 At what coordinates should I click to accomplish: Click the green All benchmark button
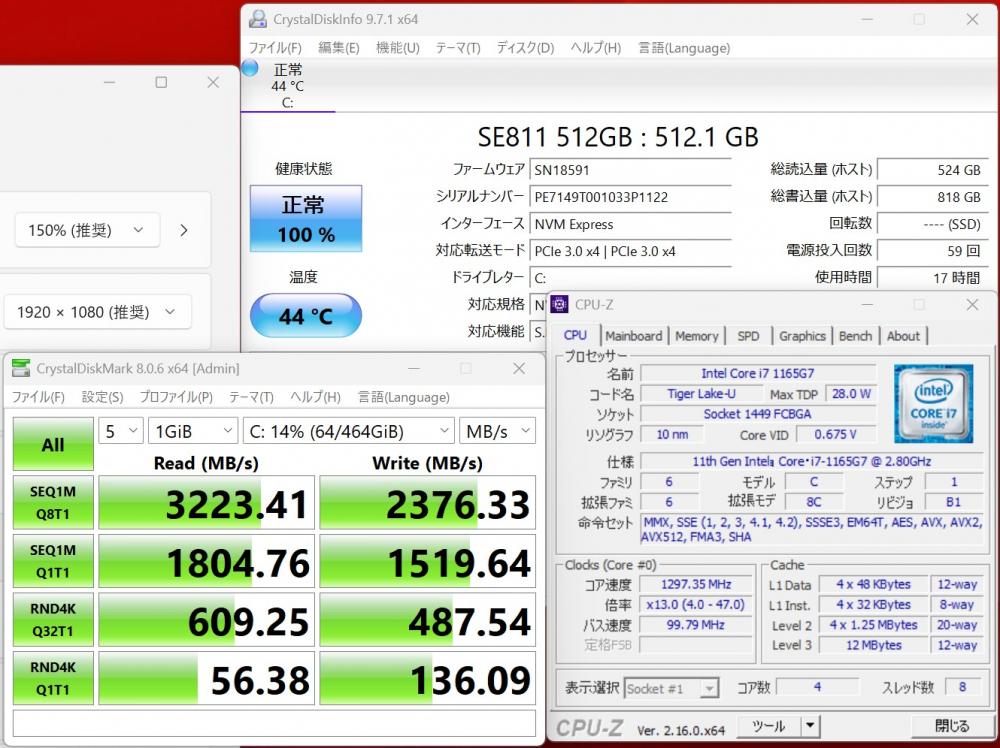[x=53, y=445]
